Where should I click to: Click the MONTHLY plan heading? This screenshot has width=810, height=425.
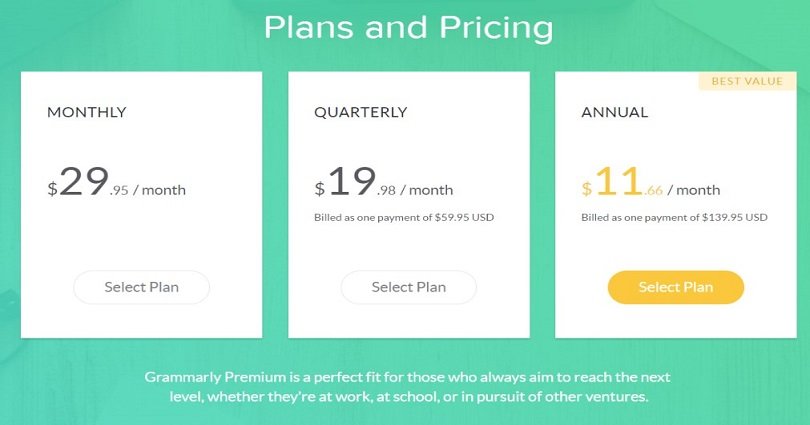pyautogui.click(x=87, y=112)
